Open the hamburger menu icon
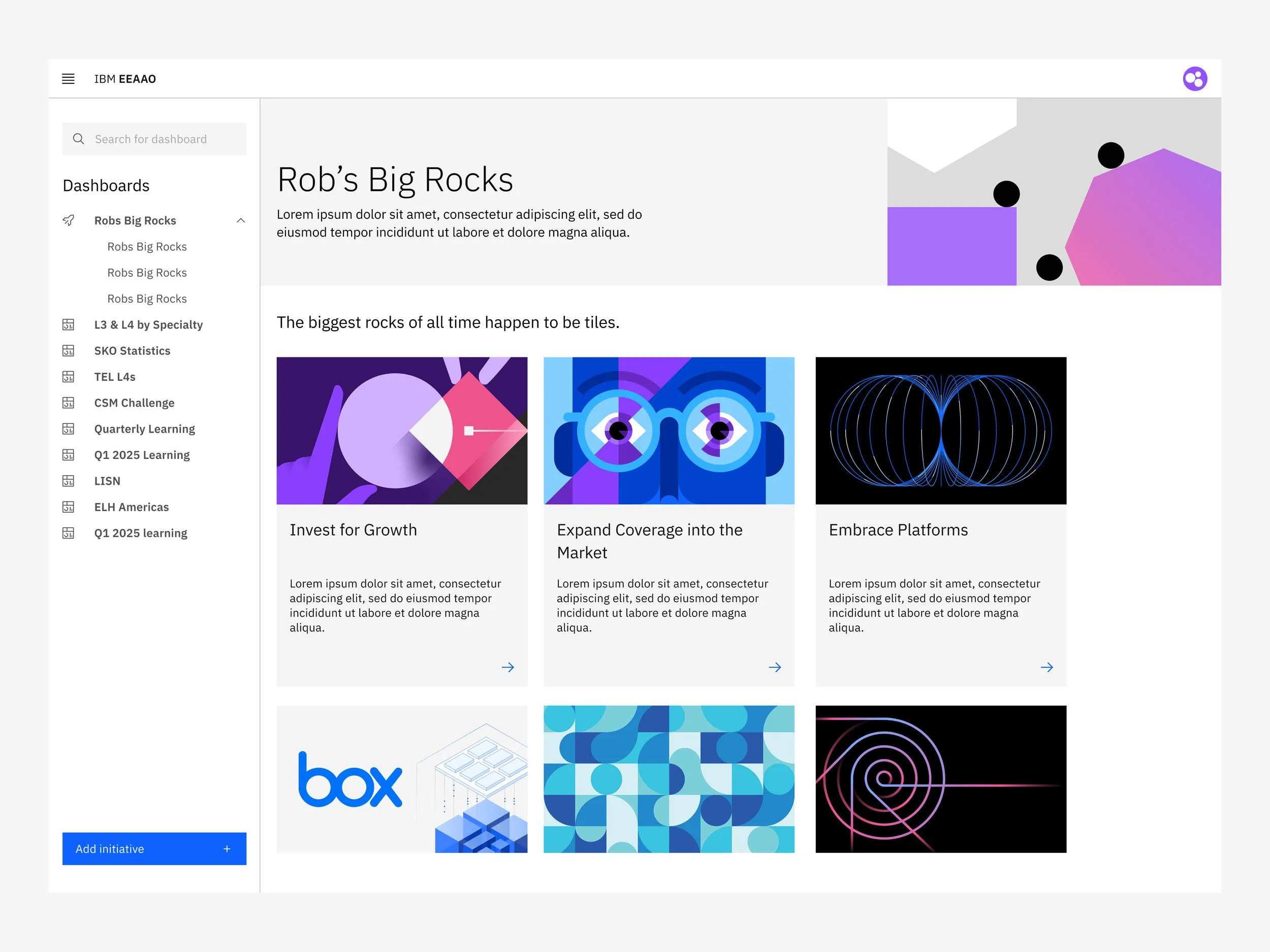 point(68,79)
